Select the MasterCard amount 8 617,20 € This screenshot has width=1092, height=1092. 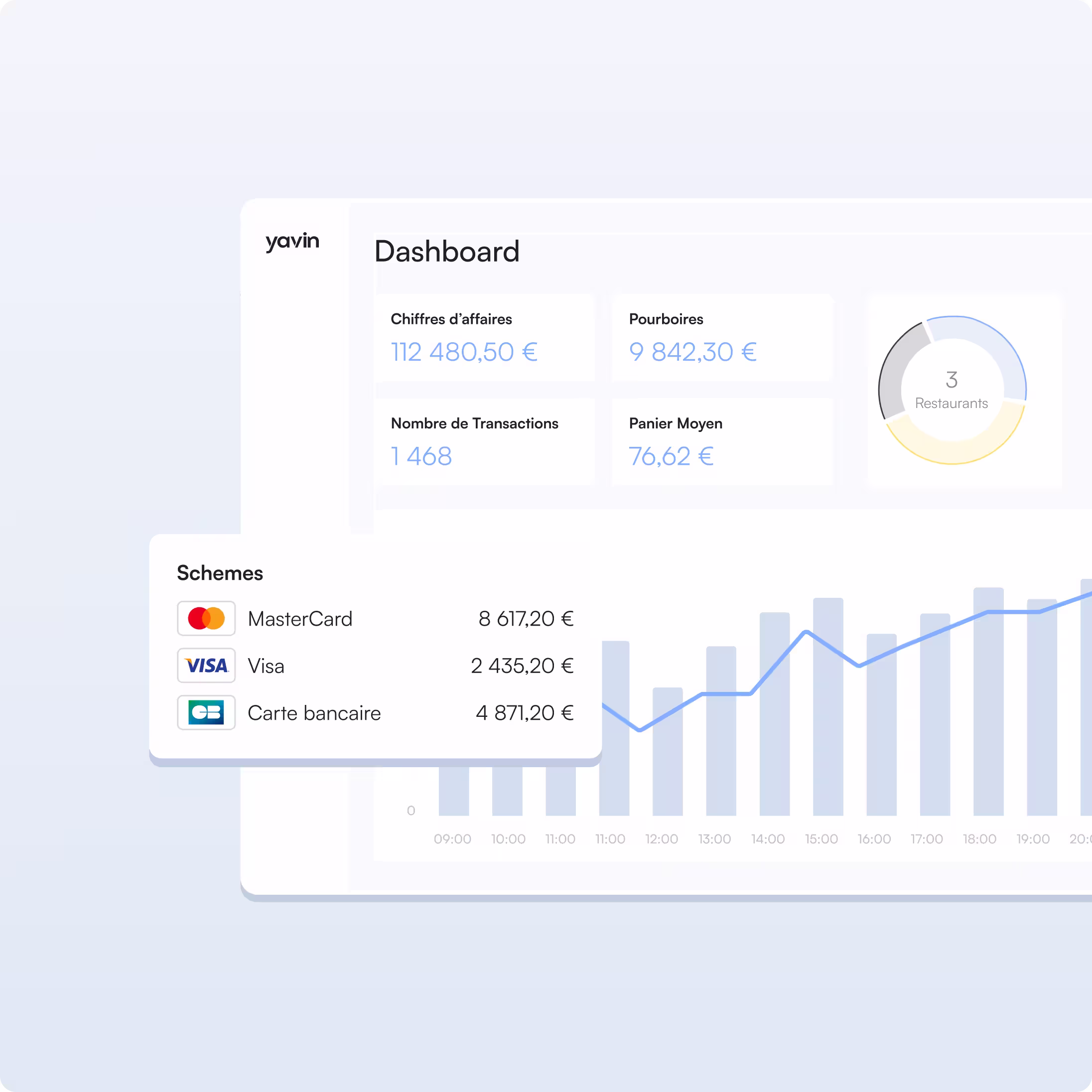[526, 619]
